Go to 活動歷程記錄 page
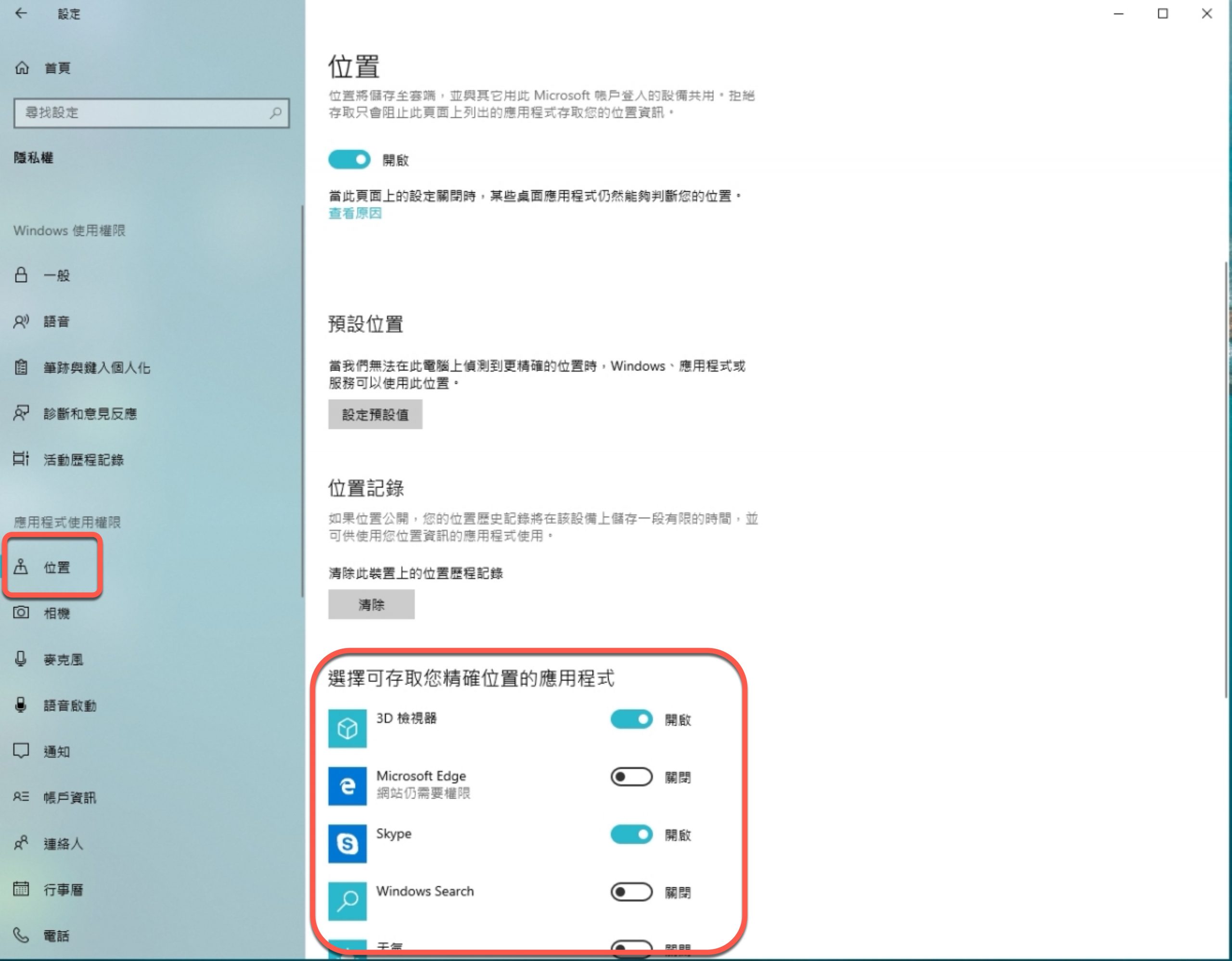The width and height of the screenshot is (1232, 961). click(x=83, y=460)
